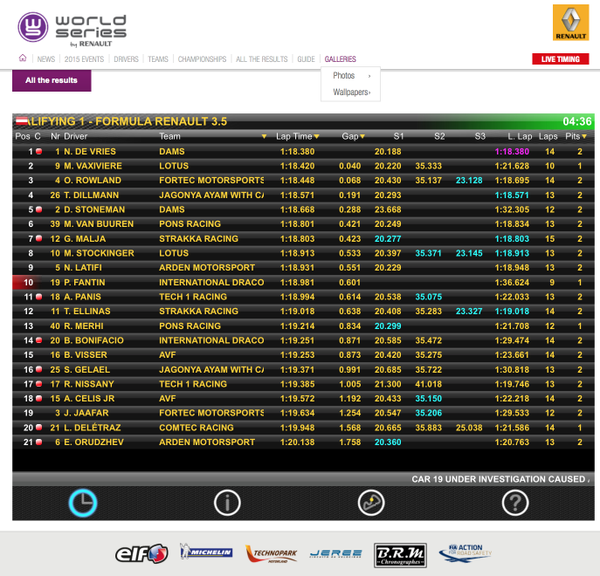Click the session timer 04:36
This screenshot has width=600, height=576.
tap(577, 121)
